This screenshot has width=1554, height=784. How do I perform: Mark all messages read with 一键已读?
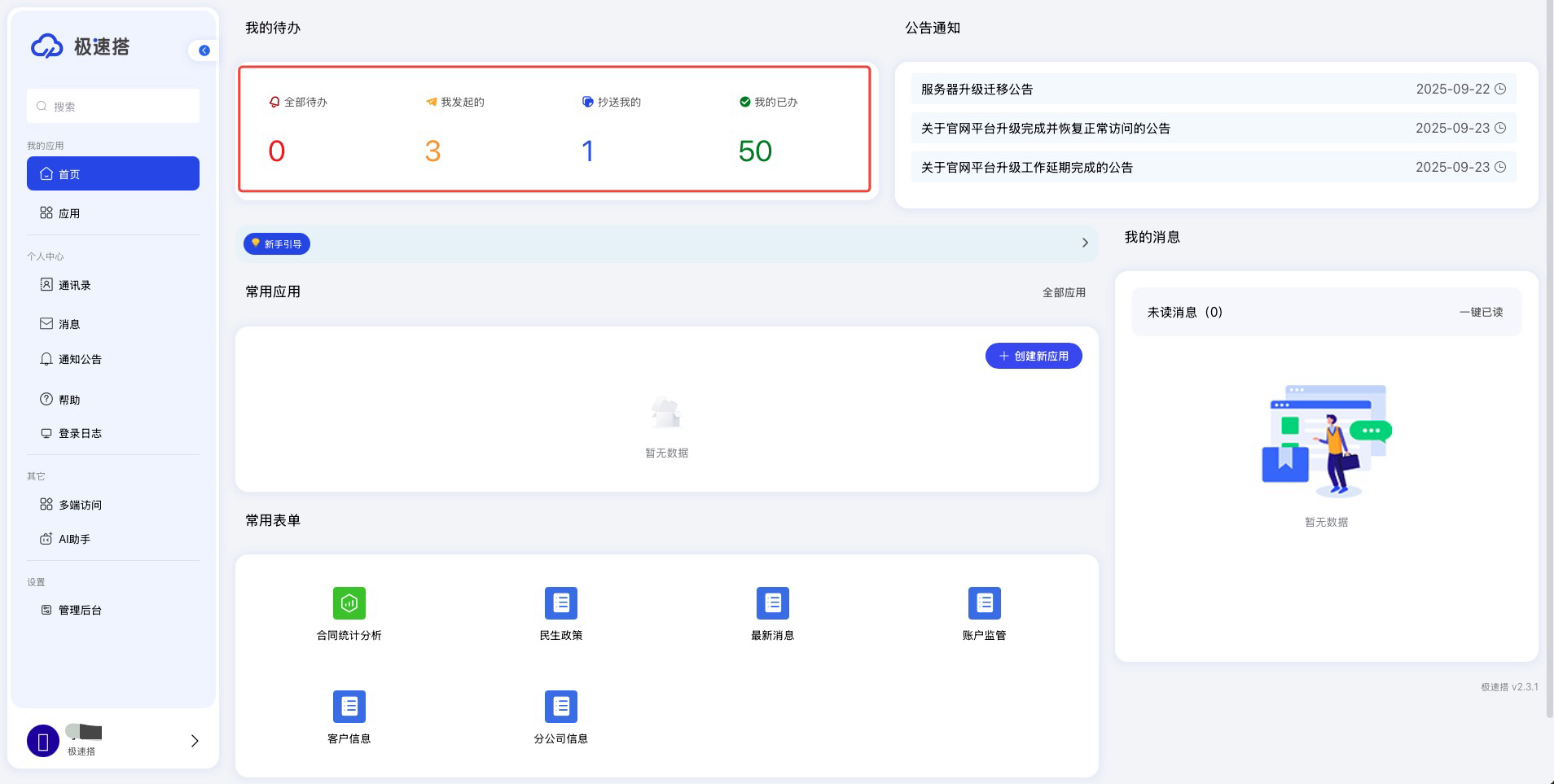pos(1480,312)
